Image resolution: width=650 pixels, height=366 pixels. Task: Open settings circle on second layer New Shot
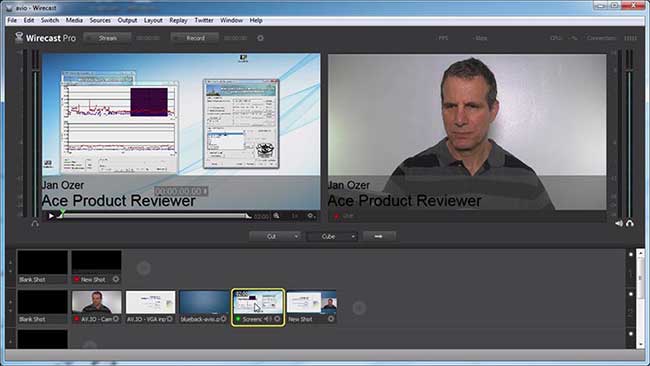(x=331, y=319)
